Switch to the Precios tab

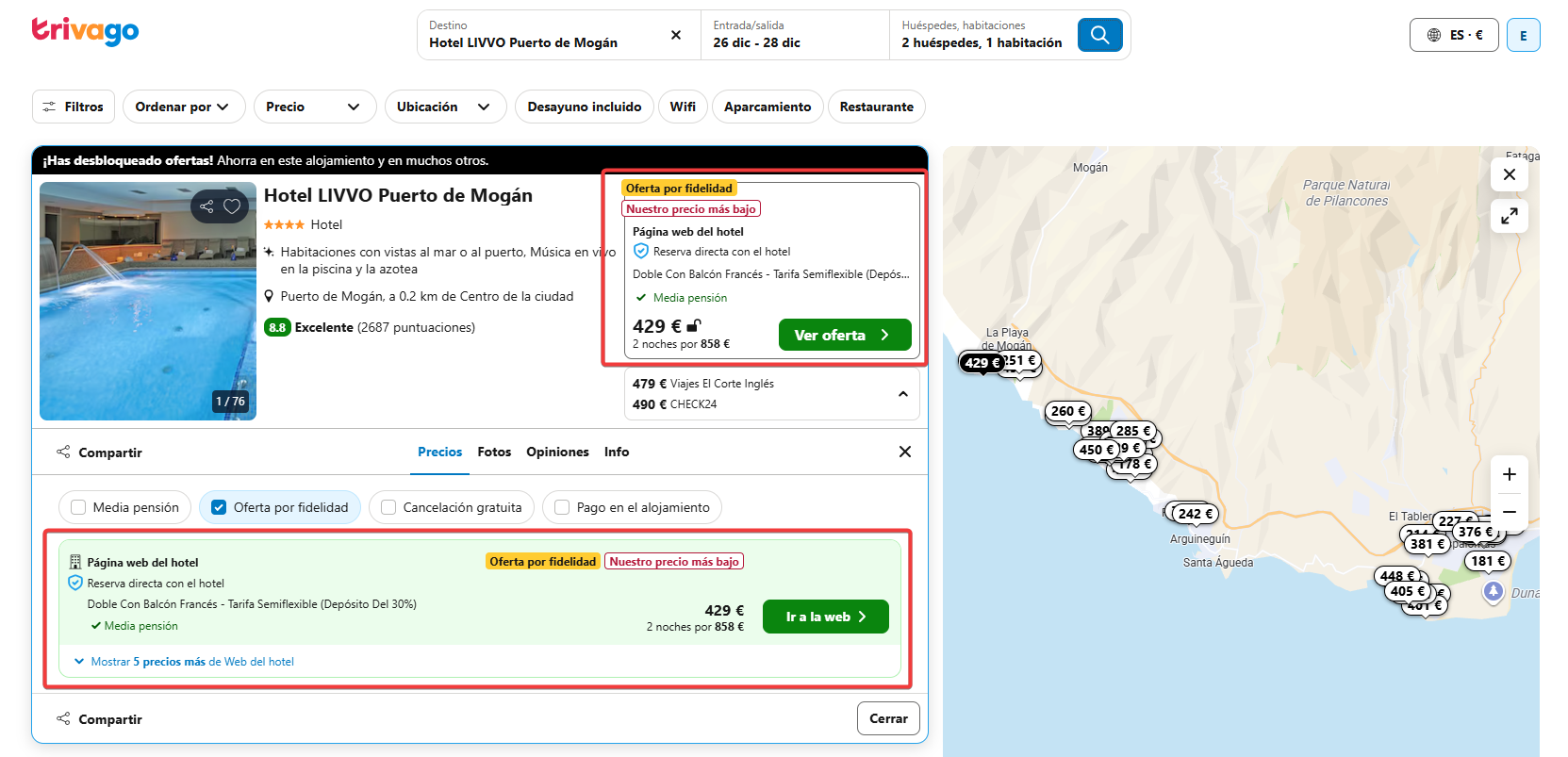coord(440,453)
